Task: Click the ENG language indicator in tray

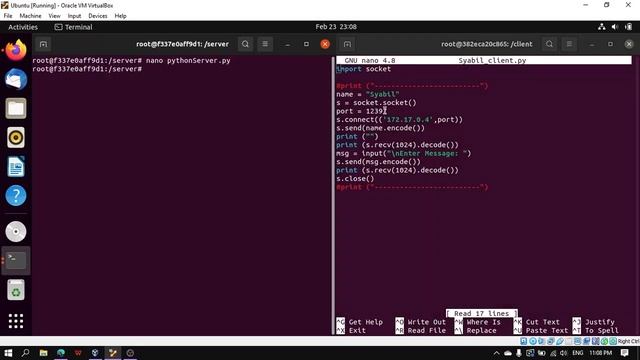Action: coord(578,353)
